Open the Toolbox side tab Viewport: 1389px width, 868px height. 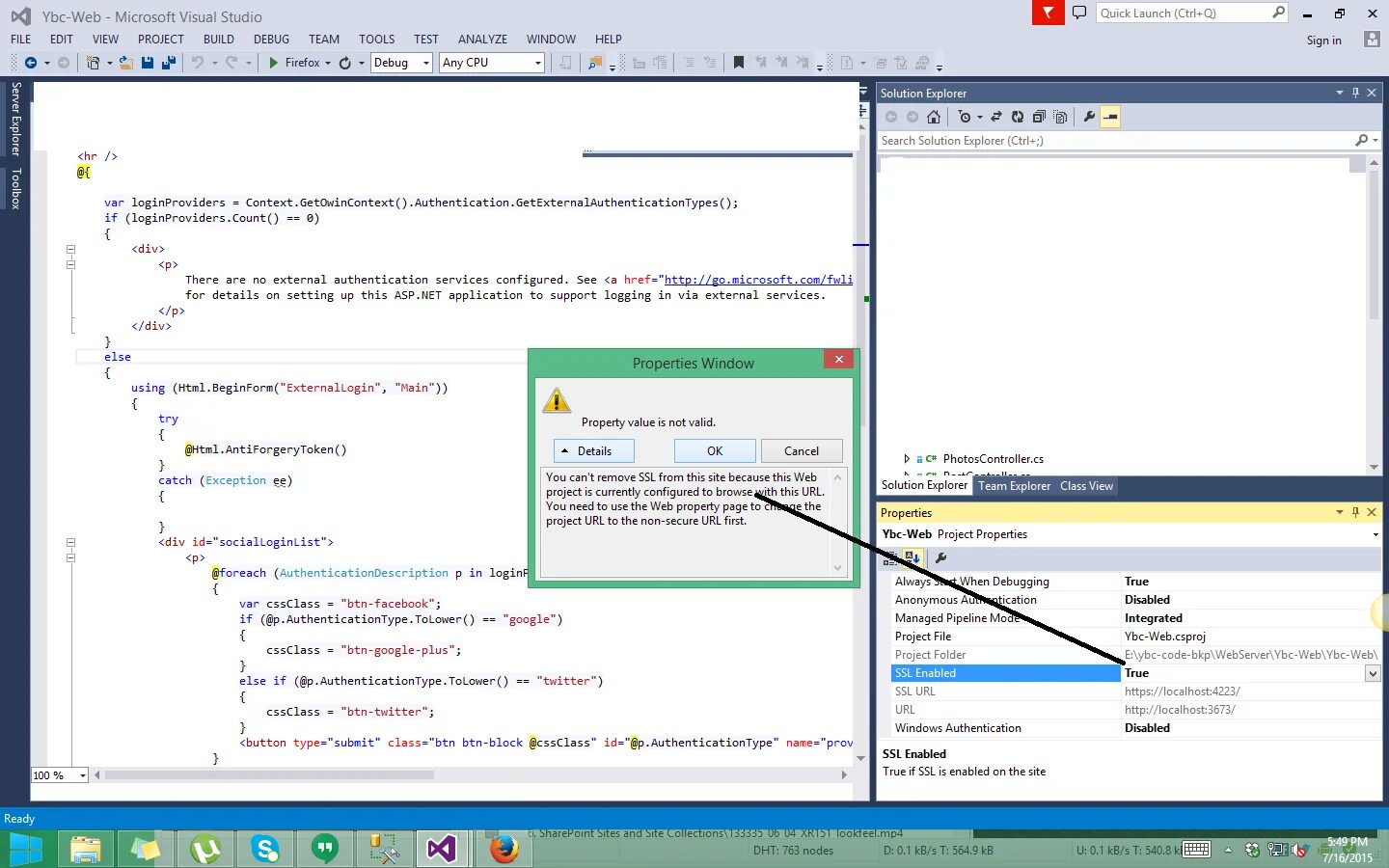15,189
